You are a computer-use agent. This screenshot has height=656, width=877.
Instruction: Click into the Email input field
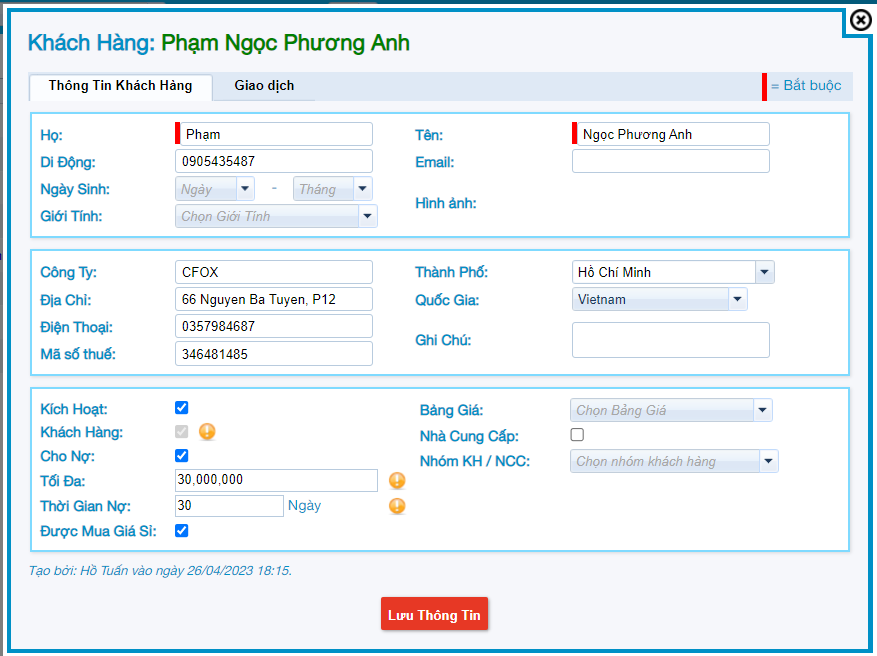point(670,162)
